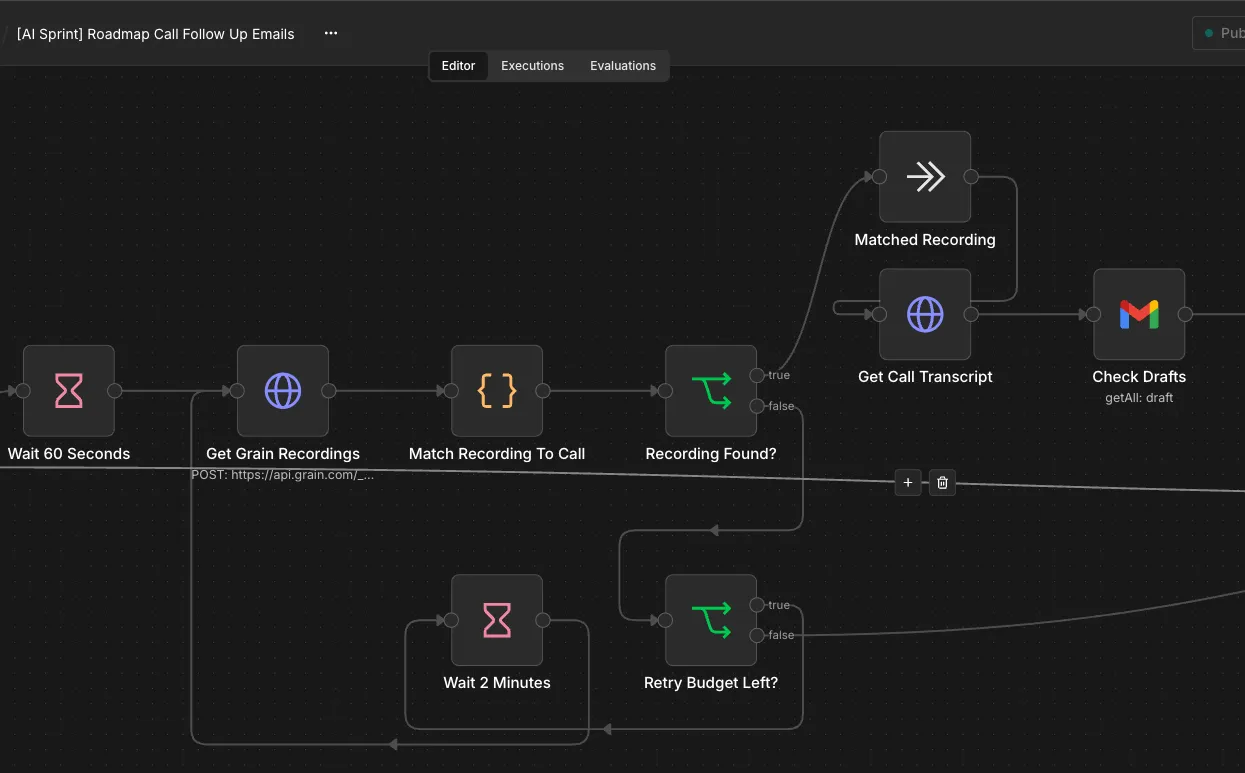The width and height of the screenshot is (1245, 773).
Task: Click the 'Get Grain Recordings' node label
Action: pyautogui.click(x=283, y=454)
